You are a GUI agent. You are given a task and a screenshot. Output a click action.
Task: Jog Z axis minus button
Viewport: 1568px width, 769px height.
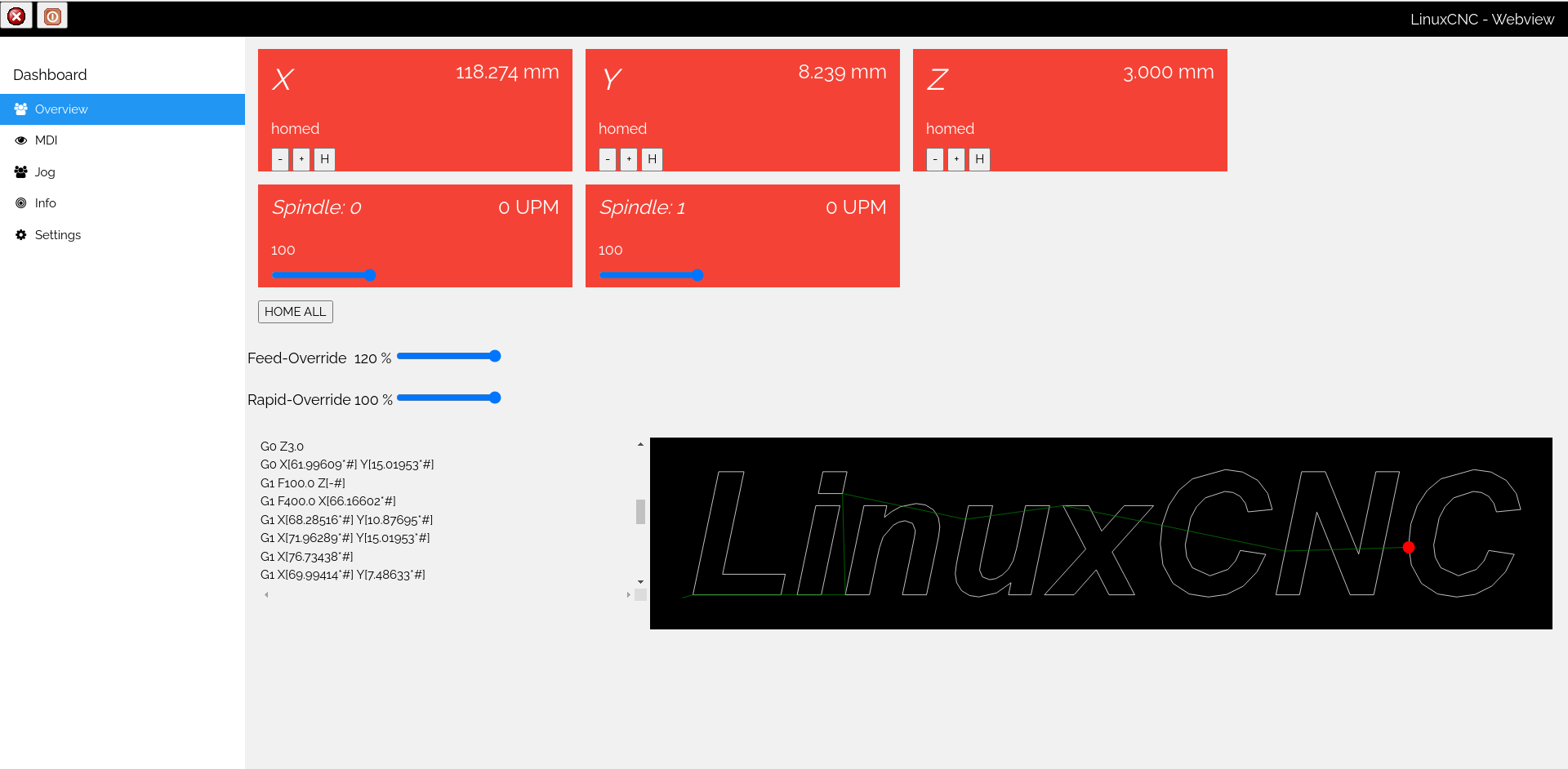935,159
